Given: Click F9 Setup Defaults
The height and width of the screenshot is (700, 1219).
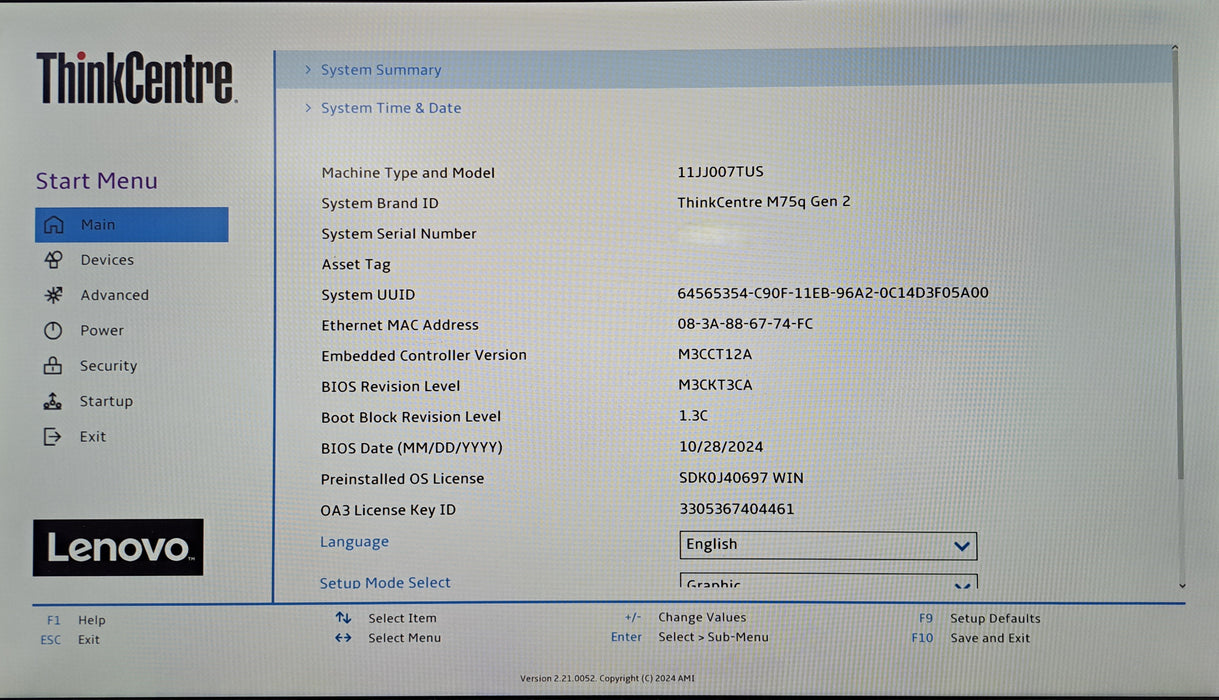Looking at the screenshot, I should pyautogui.click(x=979, y=618).
